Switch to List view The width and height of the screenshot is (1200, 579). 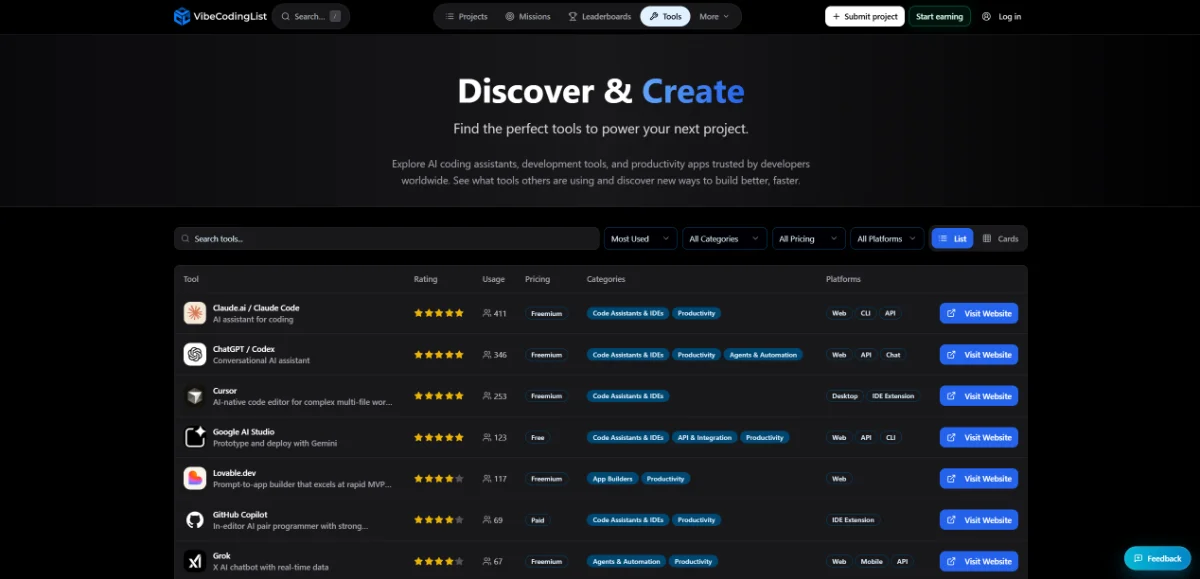coord(952,238)
